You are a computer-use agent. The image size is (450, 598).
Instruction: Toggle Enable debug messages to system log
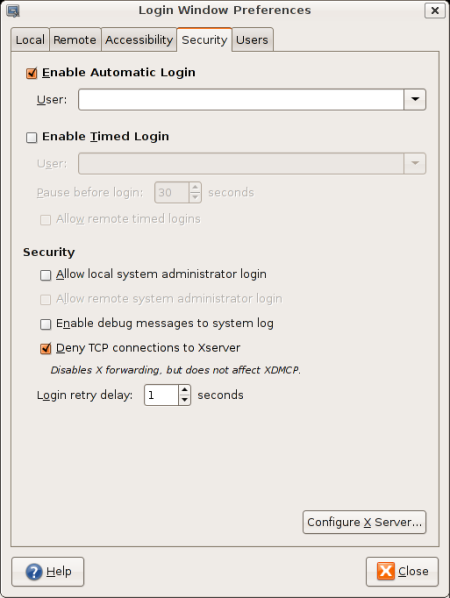46,324
